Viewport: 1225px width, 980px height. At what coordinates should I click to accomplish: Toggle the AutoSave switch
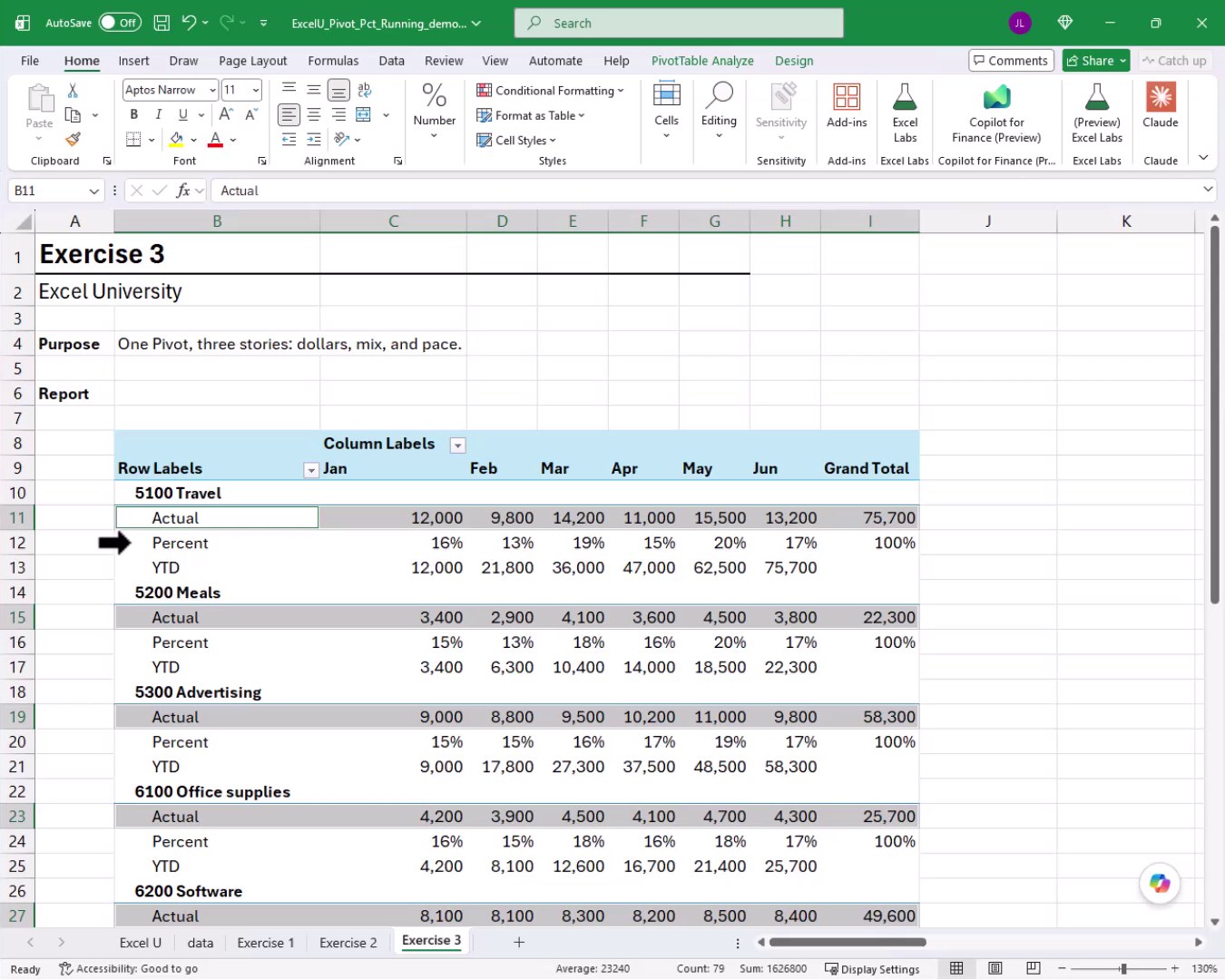[119, 23]
